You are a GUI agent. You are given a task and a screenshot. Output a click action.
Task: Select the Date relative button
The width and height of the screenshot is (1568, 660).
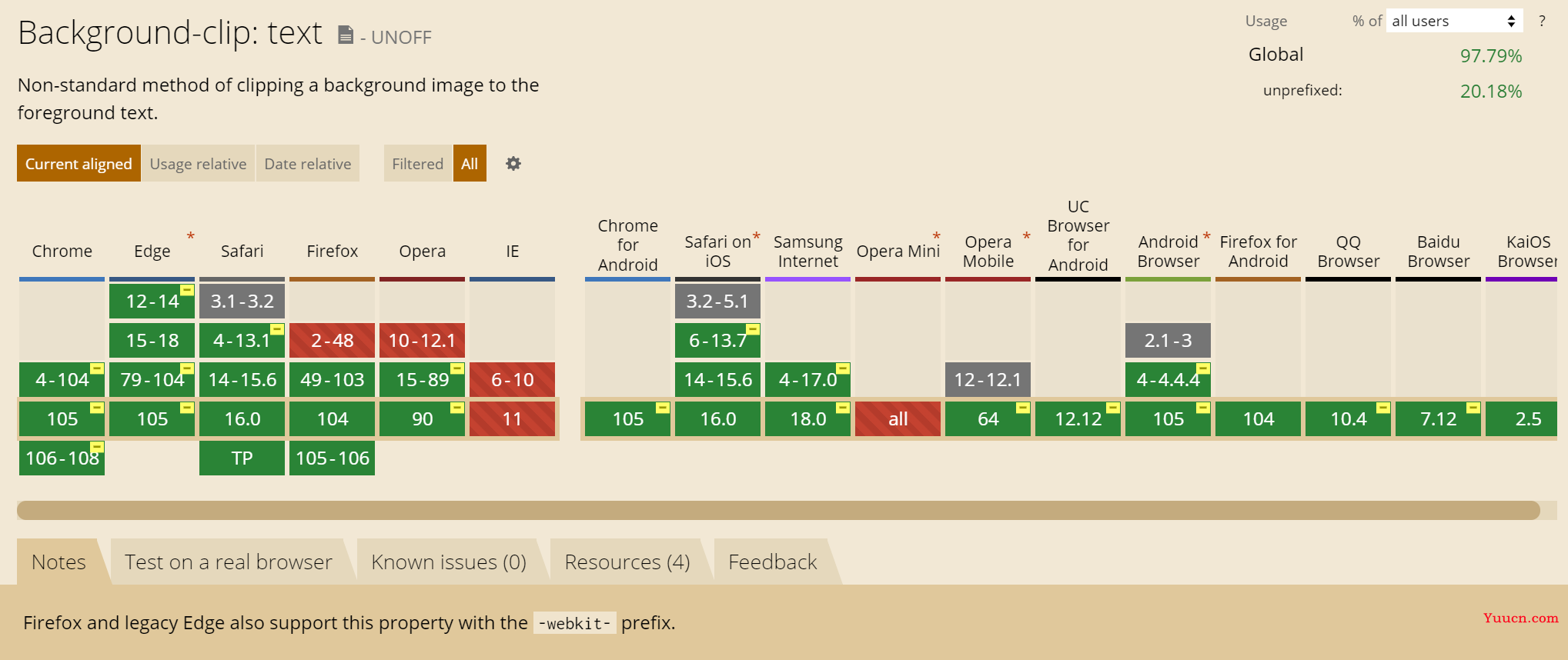(308, 163)
